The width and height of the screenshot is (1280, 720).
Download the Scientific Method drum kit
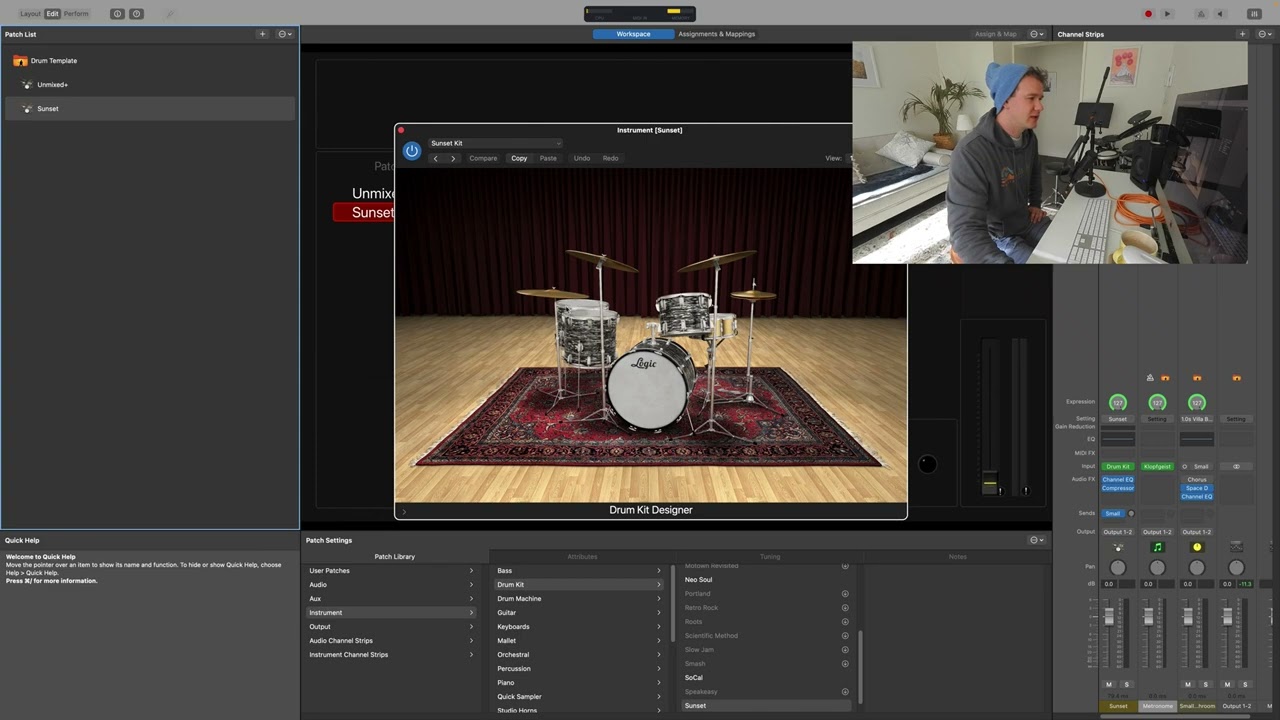click(x=845, y=636)
